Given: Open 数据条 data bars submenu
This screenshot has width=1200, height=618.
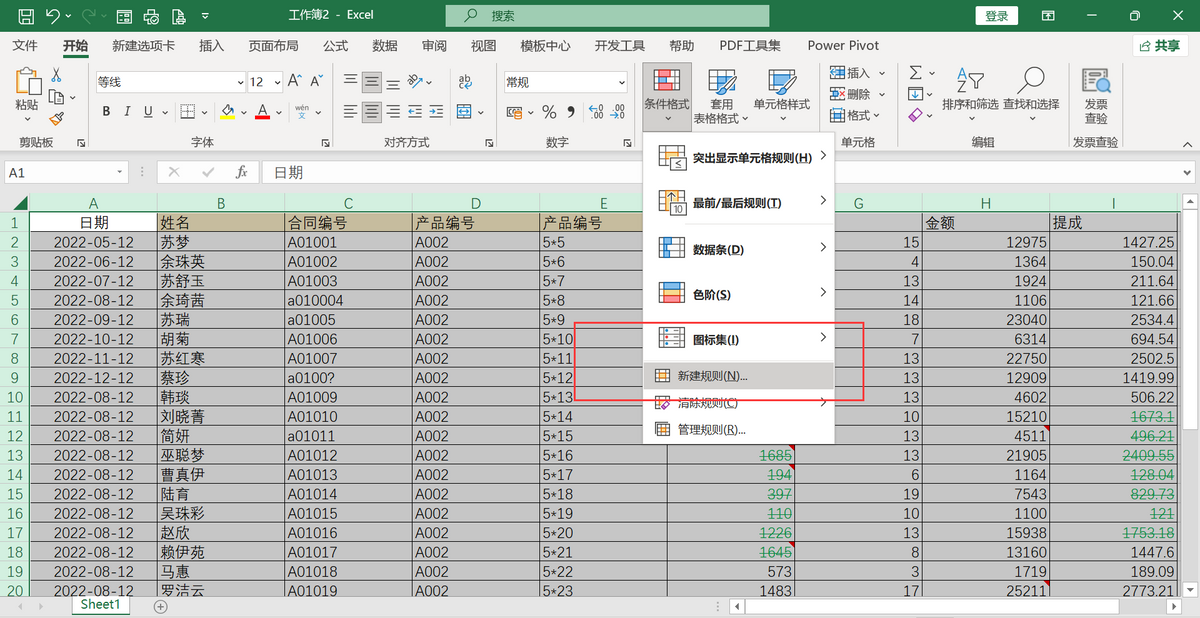Looking at the screenshot, I should 739,249.
